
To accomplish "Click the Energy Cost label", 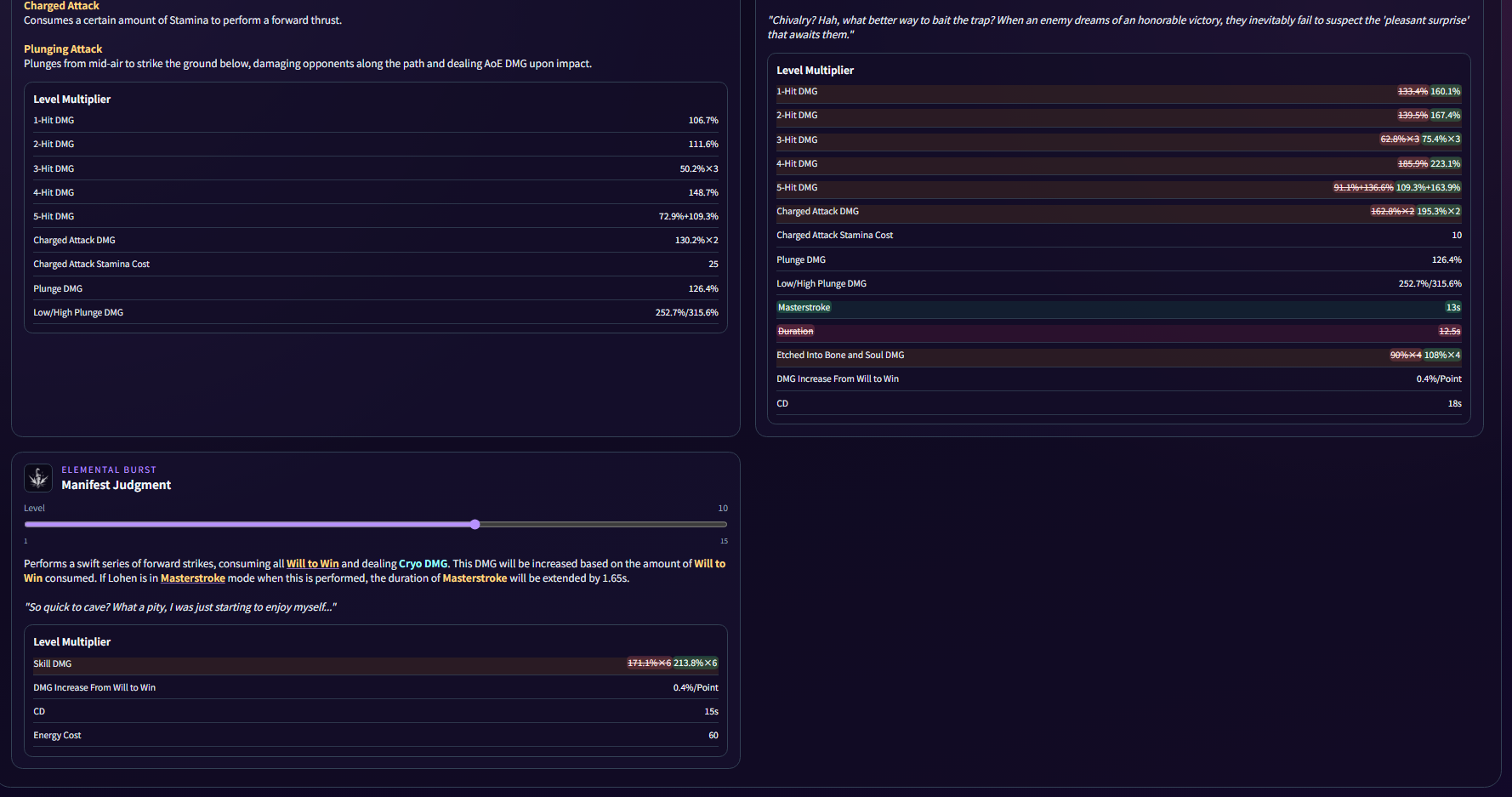I will tap(57, 736).
